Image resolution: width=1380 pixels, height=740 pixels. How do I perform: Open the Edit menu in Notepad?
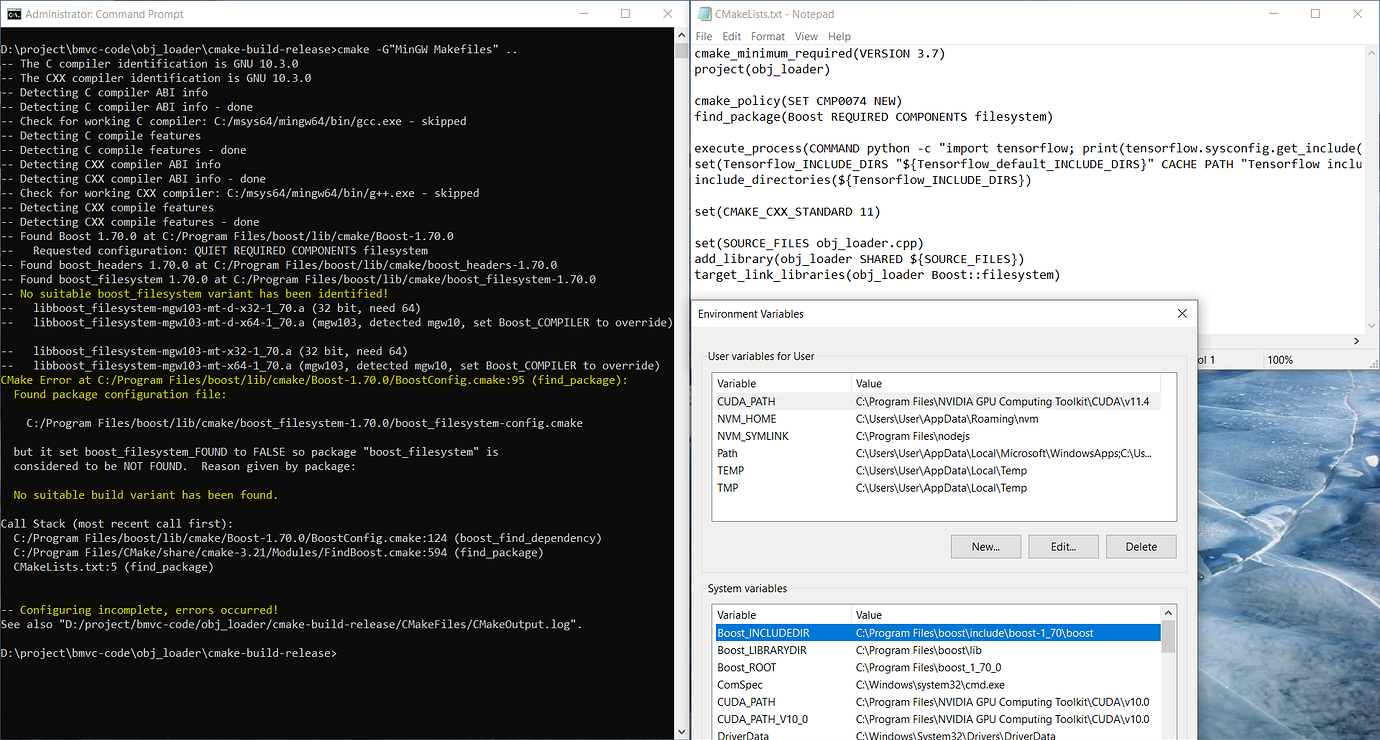[x=732, y=36]
